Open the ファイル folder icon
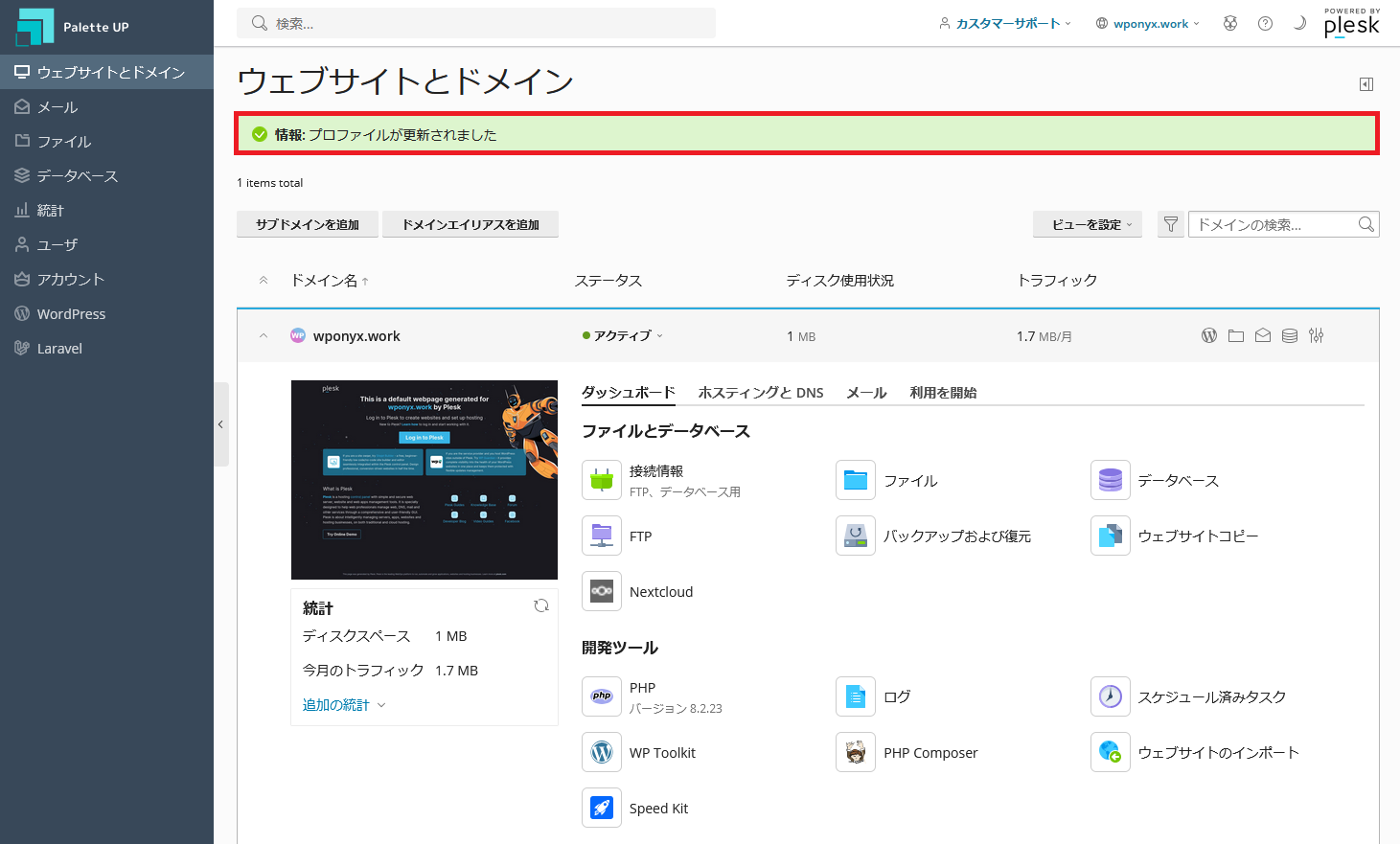This screenshot has height=844, width=1400. coord(856,480)
